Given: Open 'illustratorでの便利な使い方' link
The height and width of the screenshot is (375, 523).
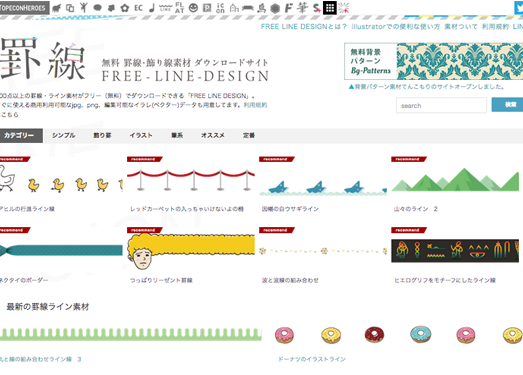Looking at the screenshot, I should tap(395, 27).
